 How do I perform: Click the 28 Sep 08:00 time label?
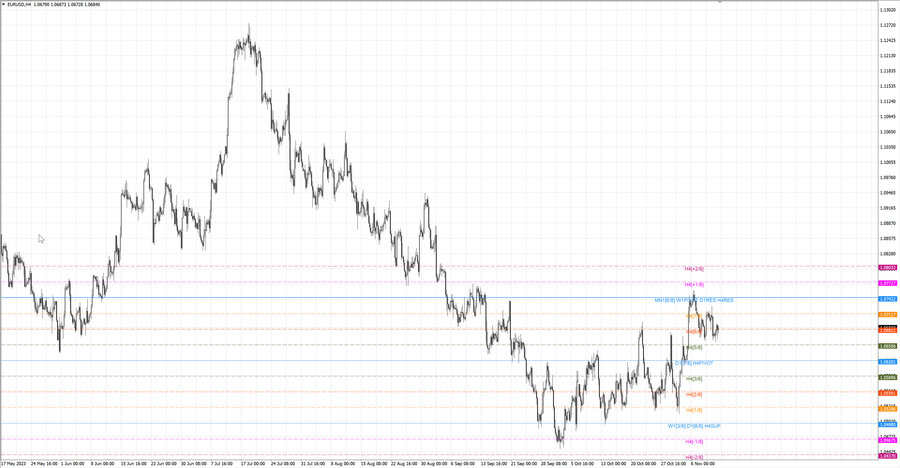coord(553,463)
